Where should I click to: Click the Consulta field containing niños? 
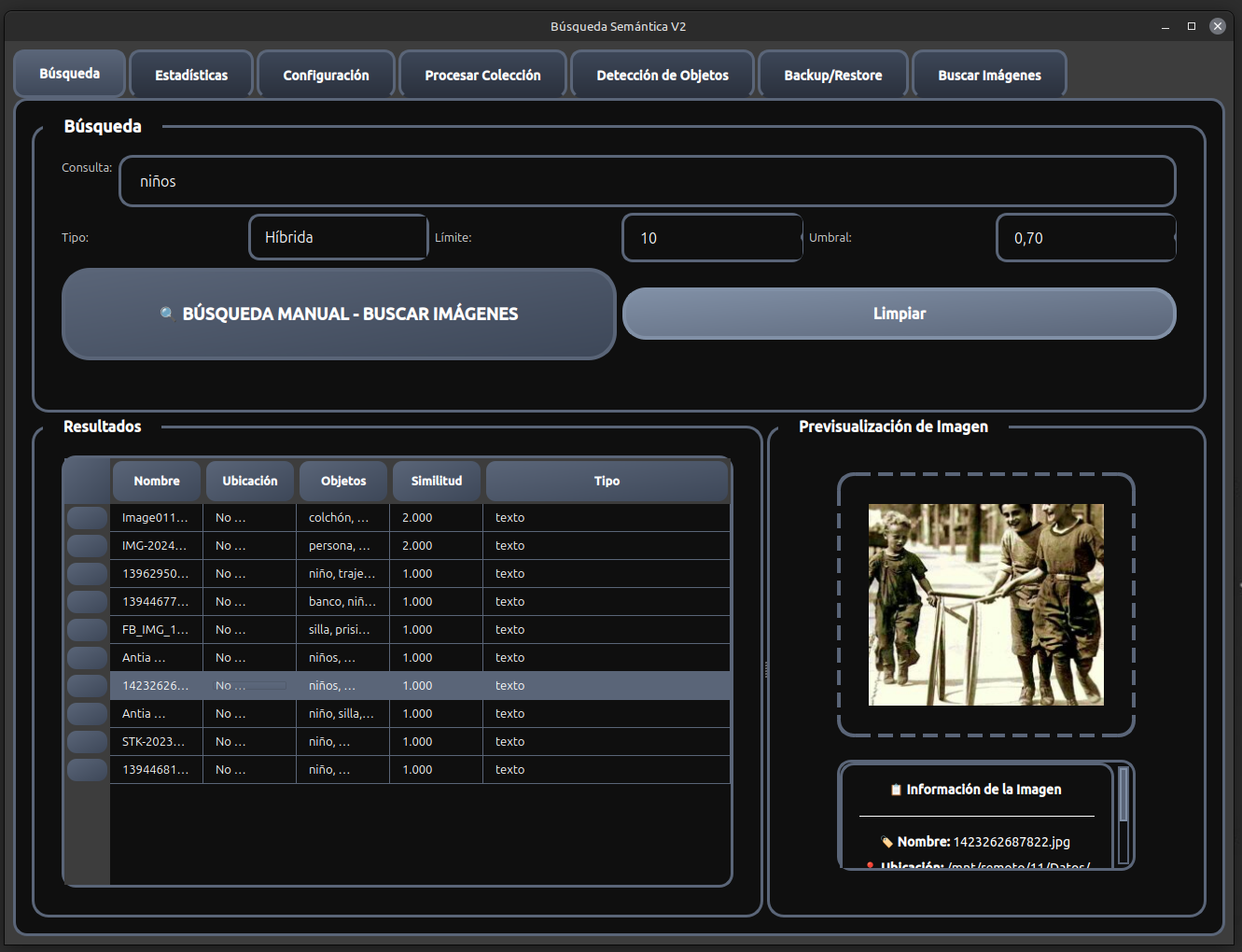[647, 181]
